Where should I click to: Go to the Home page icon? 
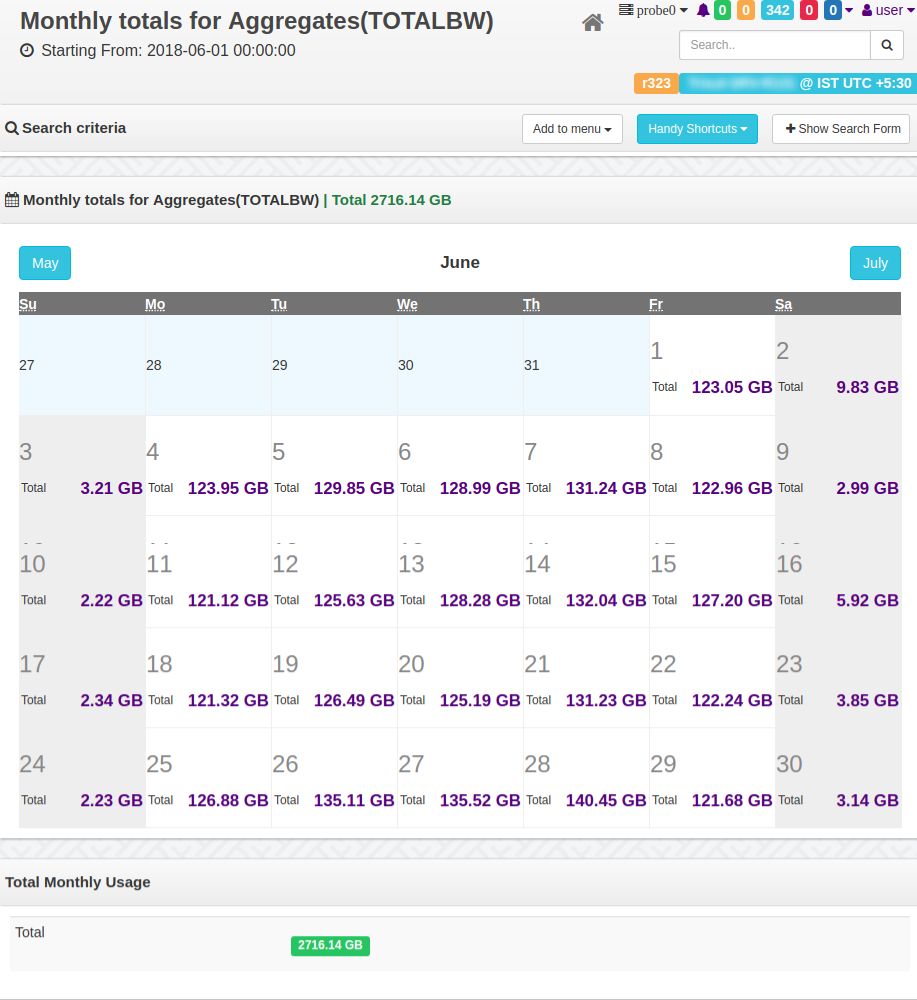tap(592, 23)
